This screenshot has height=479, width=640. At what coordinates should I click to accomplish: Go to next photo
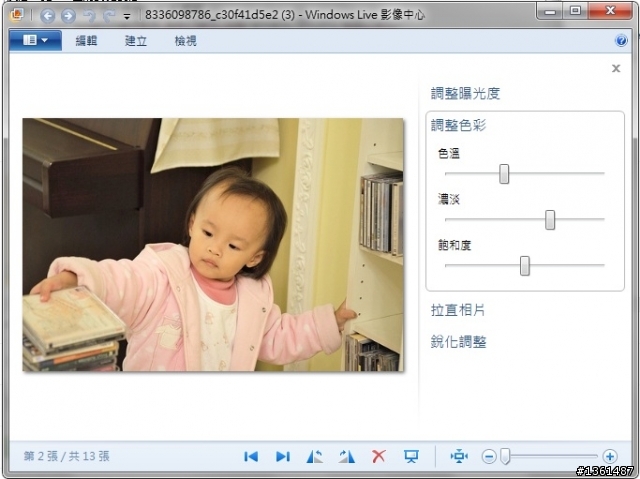pyautogui.click(x=282, y=456)
